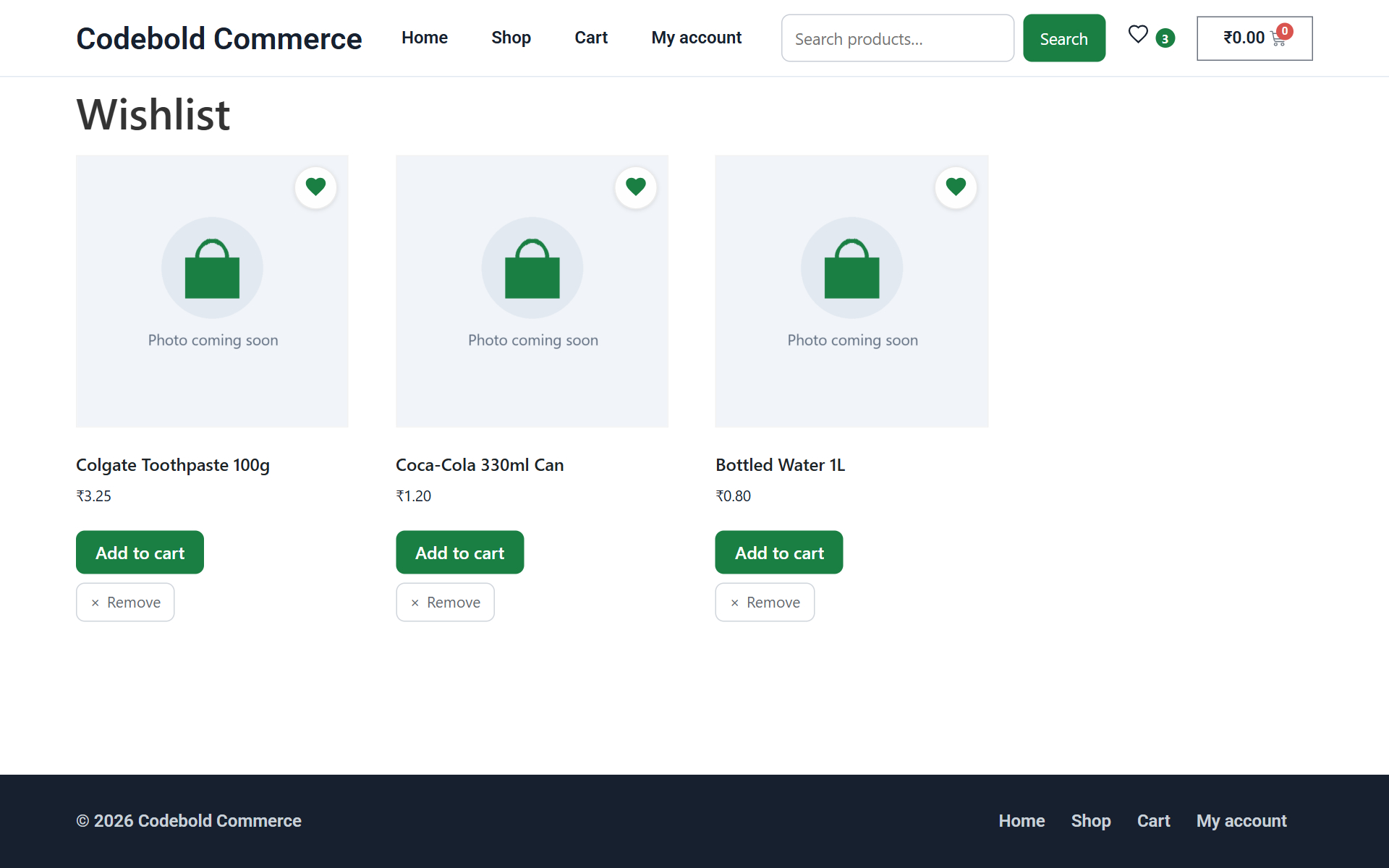Open the Coca-Cola 330ml Can placeholder image

532,291
